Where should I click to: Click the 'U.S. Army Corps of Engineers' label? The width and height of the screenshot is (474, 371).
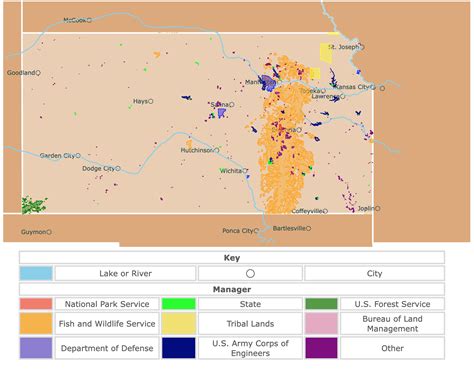250,348
